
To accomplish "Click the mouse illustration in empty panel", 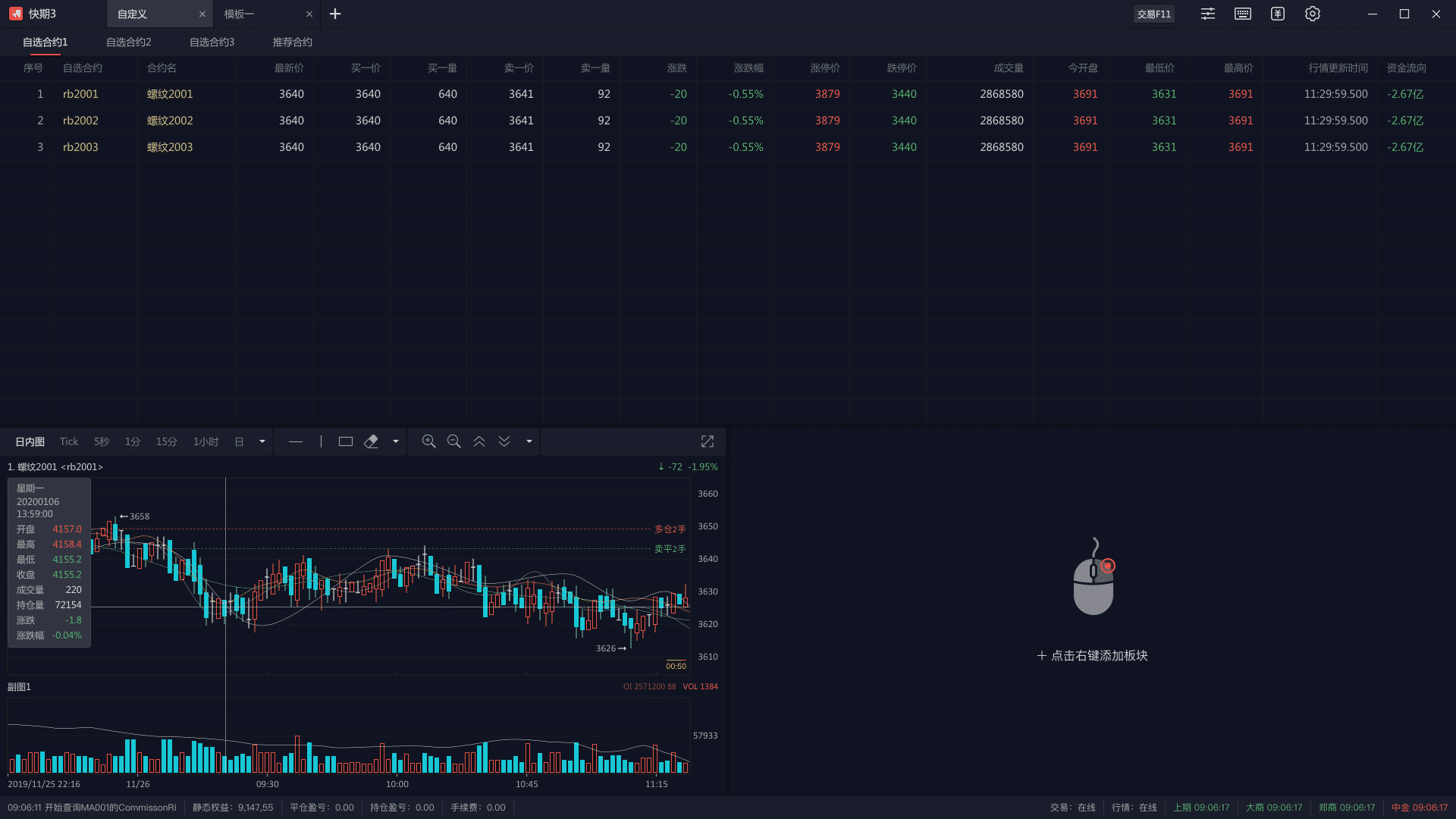I will (x=1094, y=577).
